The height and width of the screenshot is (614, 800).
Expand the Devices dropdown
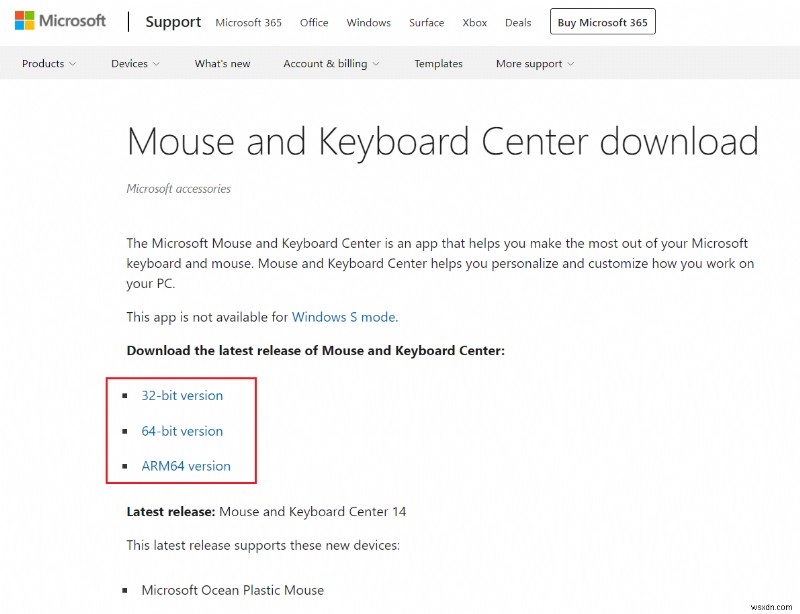click(131, 63)
